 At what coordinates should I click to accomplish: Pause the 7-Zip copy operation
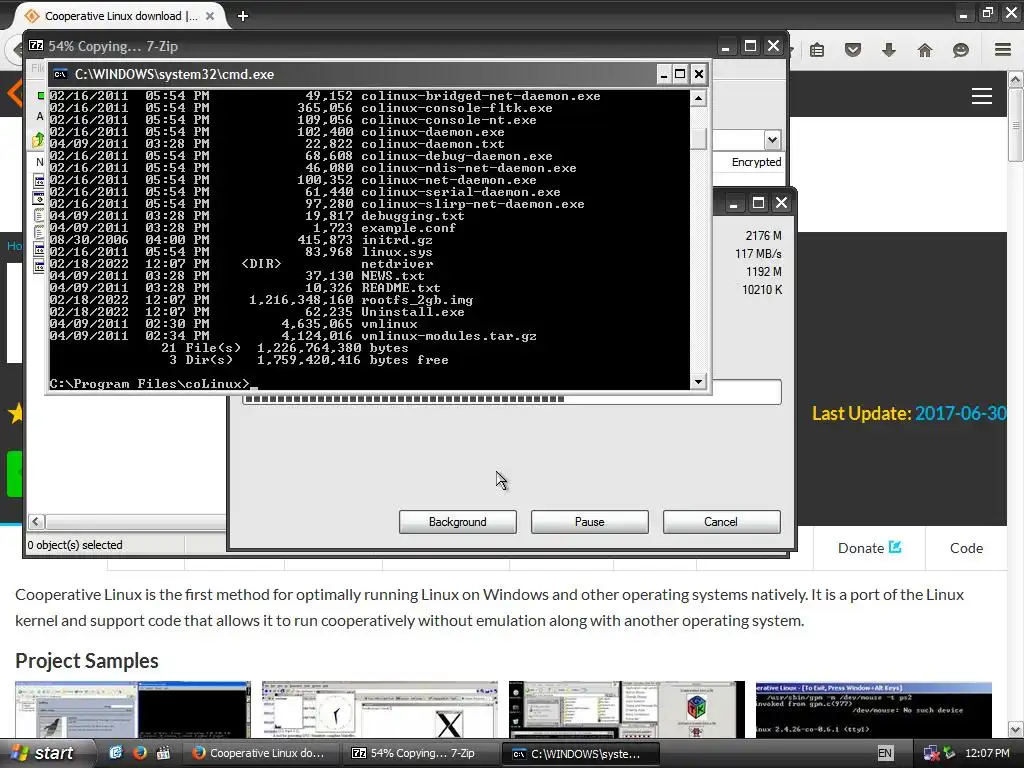[x=590, y=522]
